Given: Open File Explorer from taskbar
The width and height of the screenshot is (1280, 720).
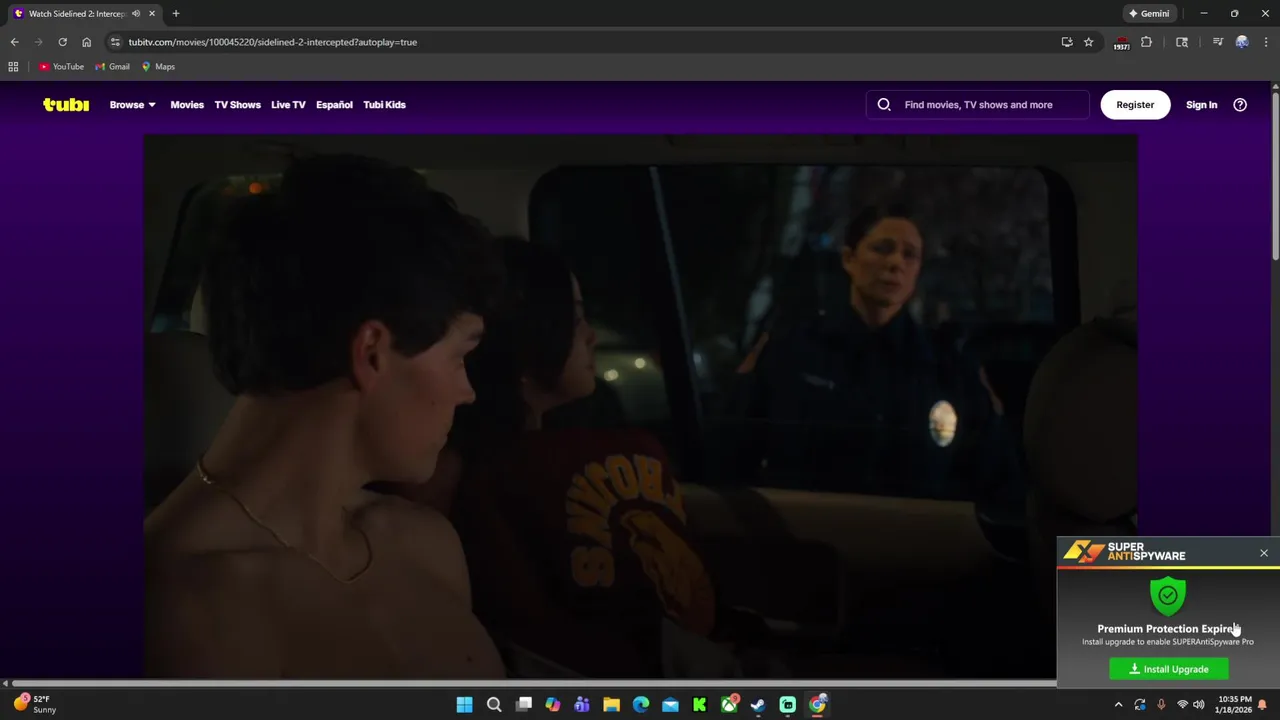Looking at the screenshot, I should point(611,705).
